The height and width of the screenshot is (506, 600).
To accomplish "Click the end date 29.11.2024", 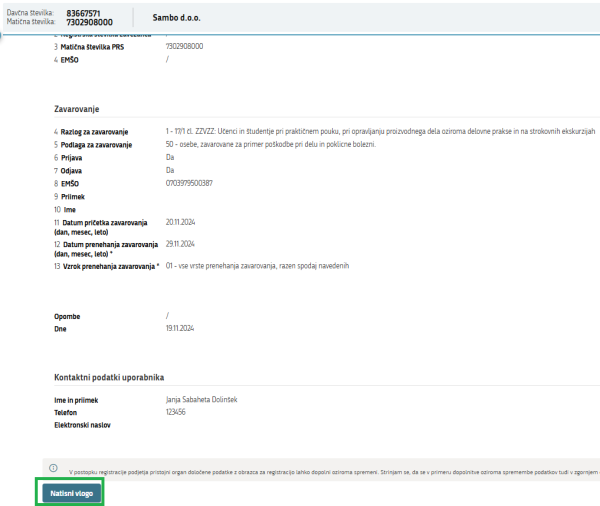I will pos(180,244).
